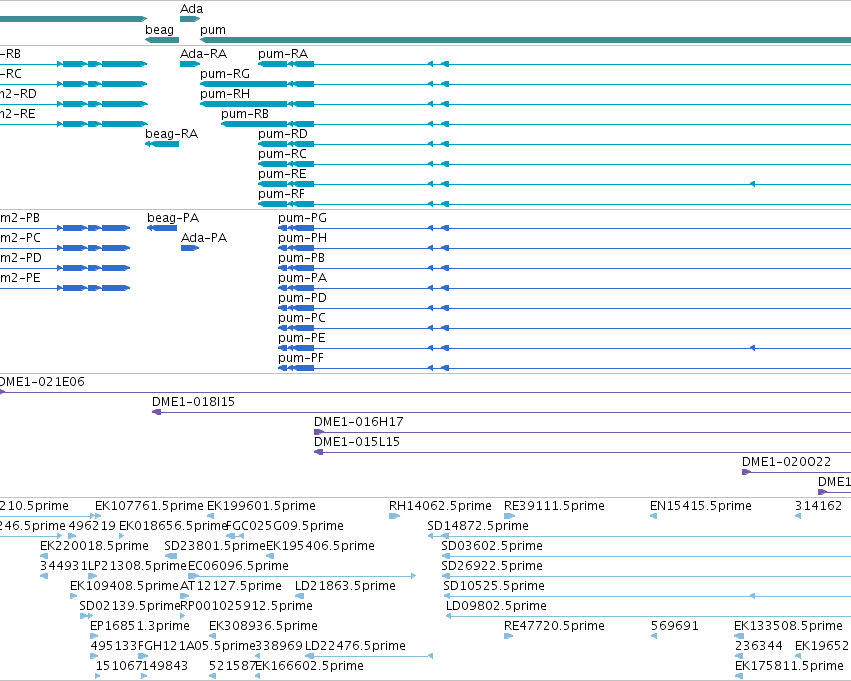Click the LD22476.5prime EST label
The height and width of the screenshot is (681, 851).
click(355, 647)
